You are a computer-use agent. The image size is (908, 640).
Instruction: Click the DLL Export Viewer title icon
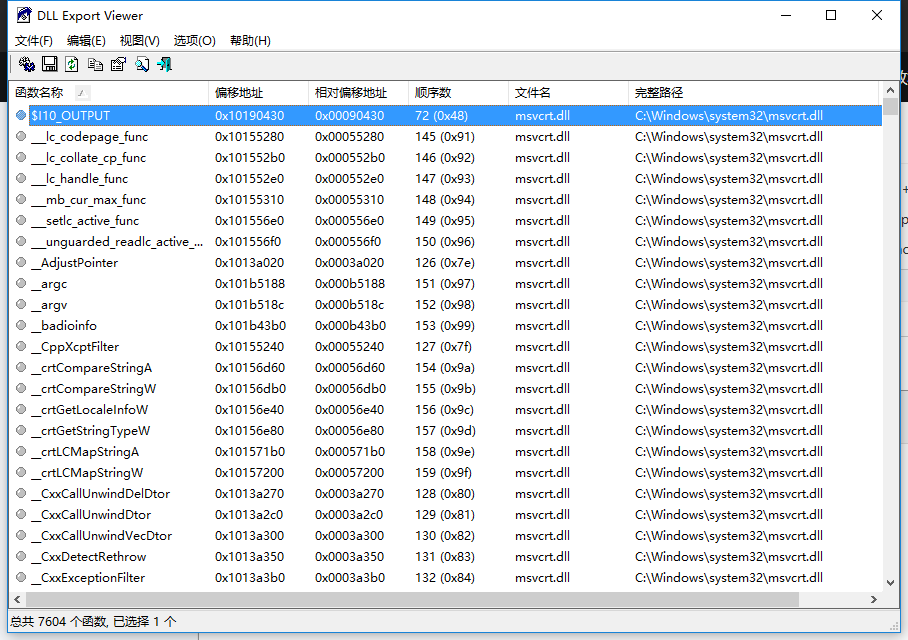pos(23,15)
